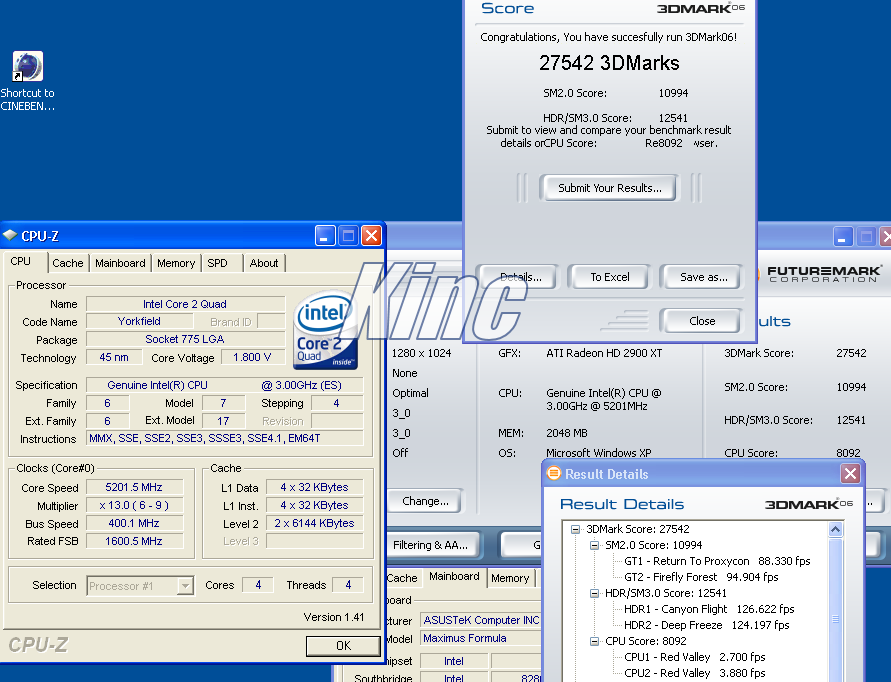Close the CPU-Z window with X
The image size is (891, 682).
point(371,236)
